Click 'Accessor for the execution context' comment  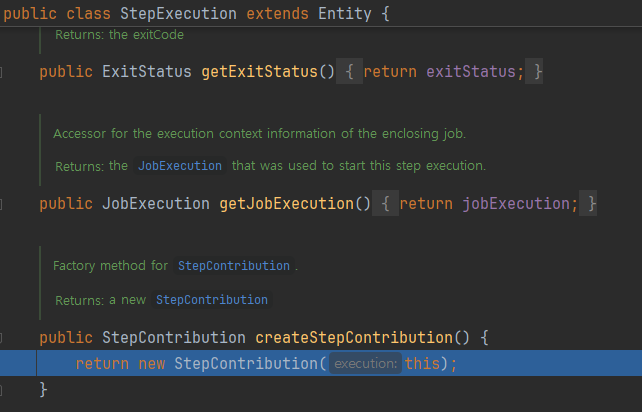click(x=260, y=134)
